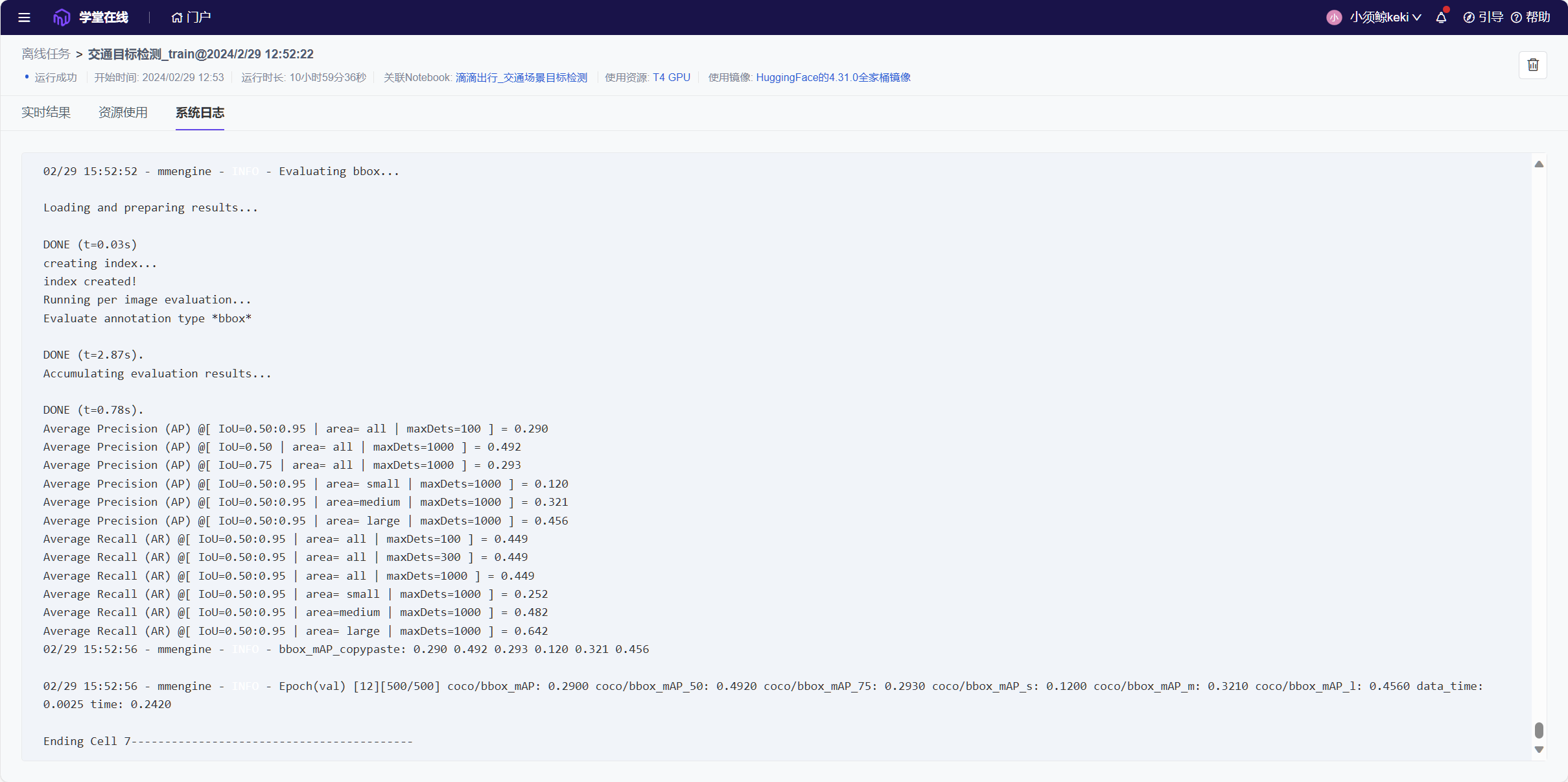1568x782 pixels.
Task: Delete task with trash icon
Action: 1532,65
